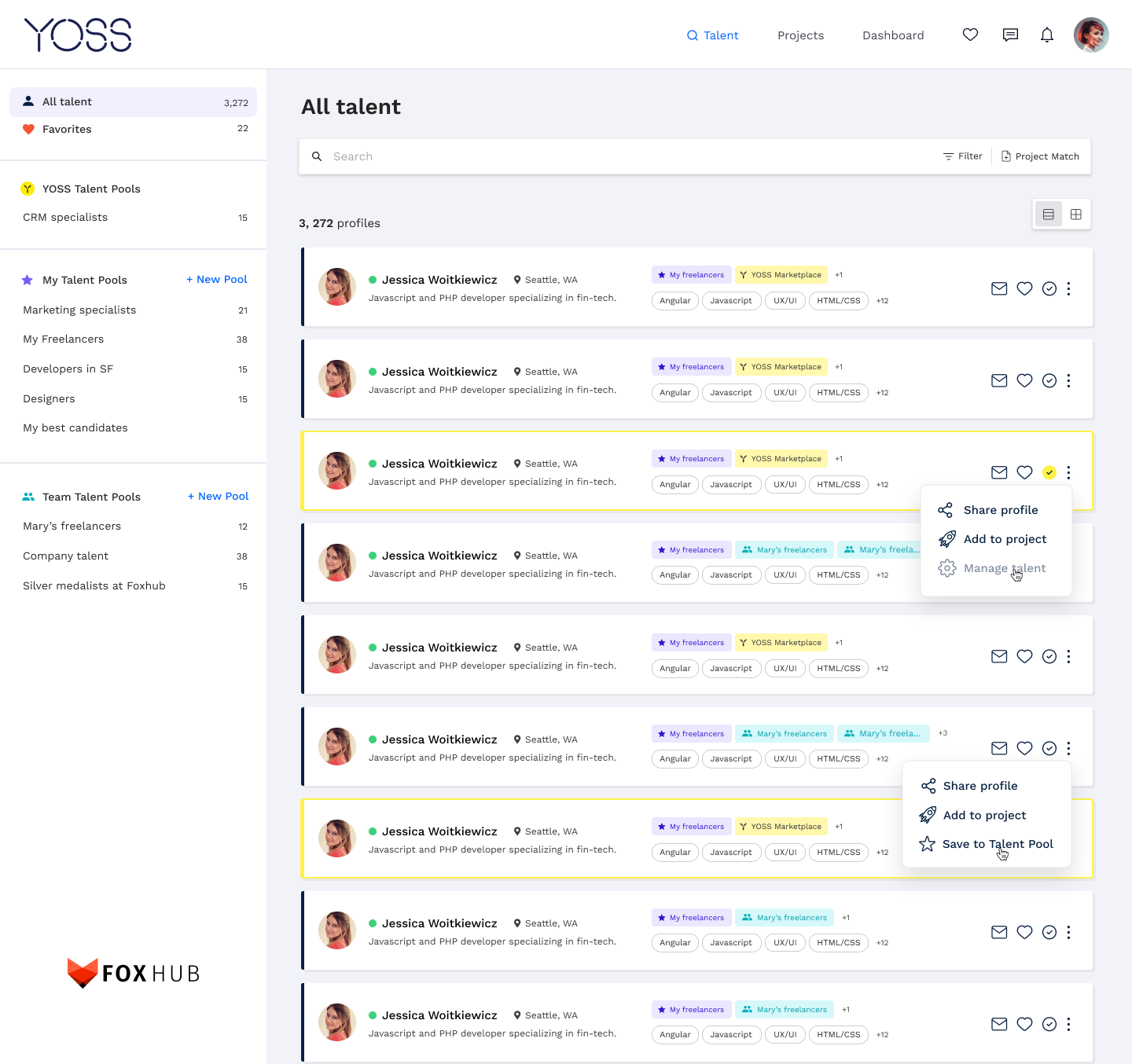Click + New Pool beside My Talent Pools
Screen dimensions: 1132x1064
pos(217,279)
